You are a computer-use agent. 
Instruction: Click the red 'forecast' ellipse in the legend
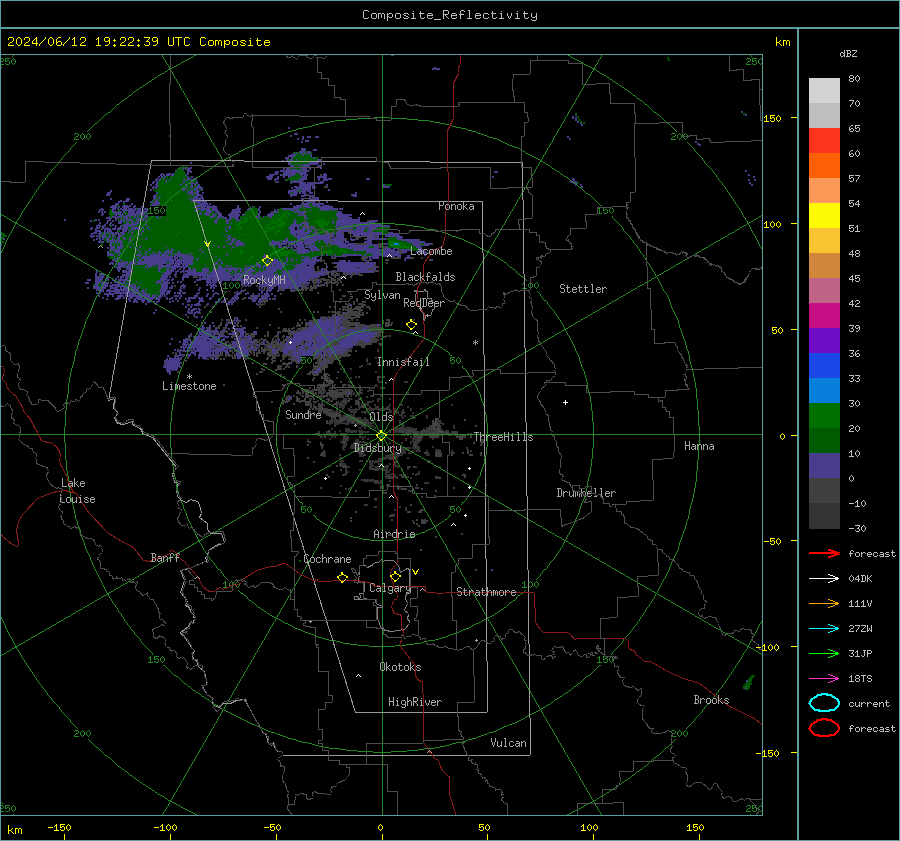[x=824, y=728]
